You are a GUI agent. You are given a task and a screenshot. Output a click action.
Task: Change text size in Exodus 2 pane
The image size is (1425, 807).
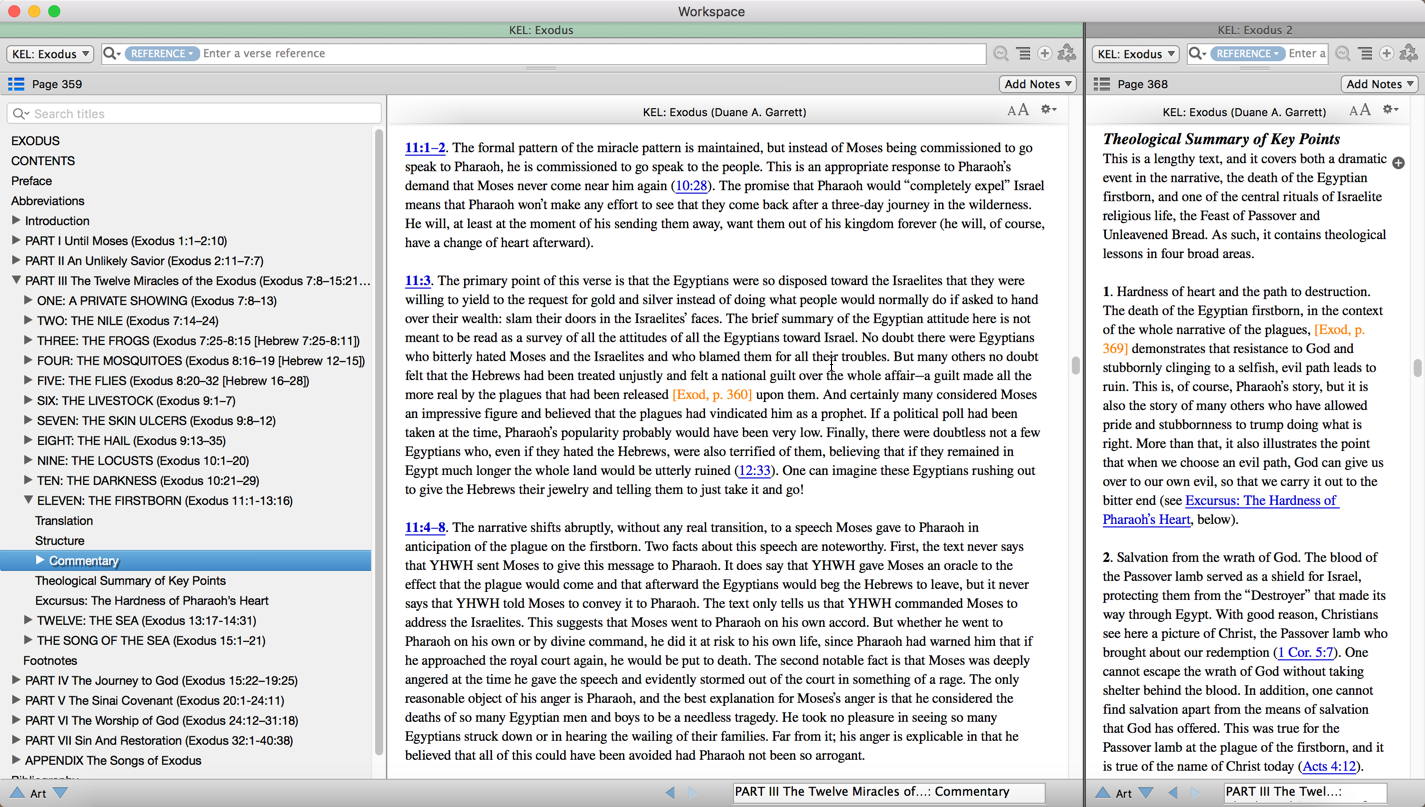point(1360,111)
